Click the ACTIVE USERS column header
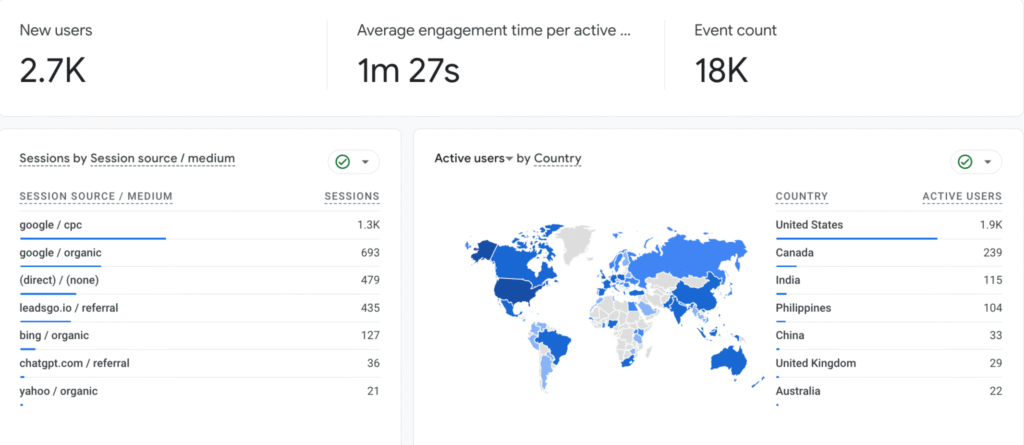 (x=961, y=196)
